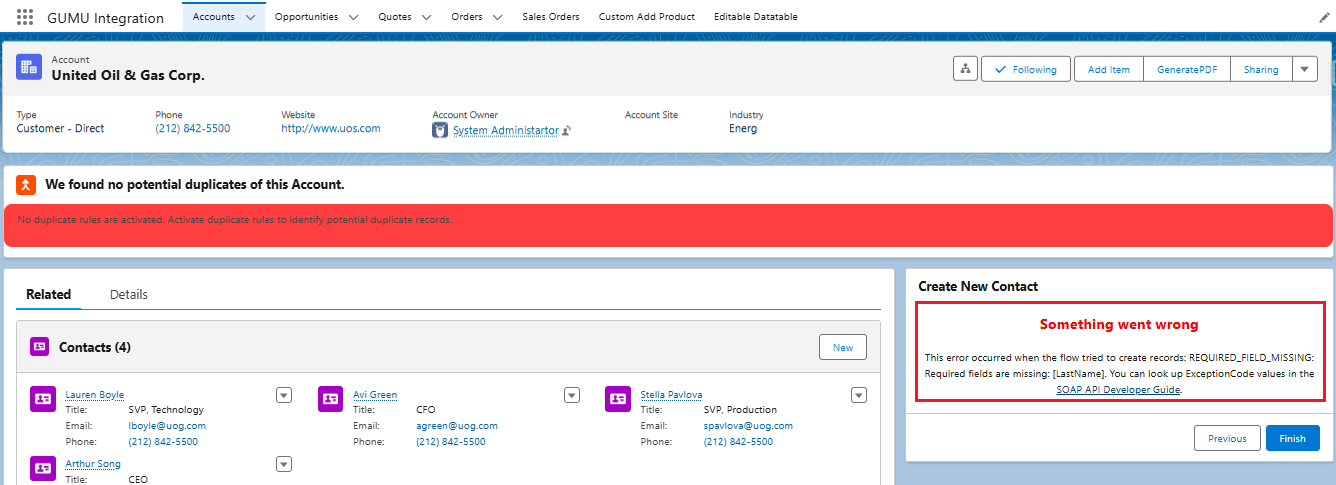Viewport: 1336px width, 485px height.
Task: Click the Finish button
Action: tap(1292, 438)
